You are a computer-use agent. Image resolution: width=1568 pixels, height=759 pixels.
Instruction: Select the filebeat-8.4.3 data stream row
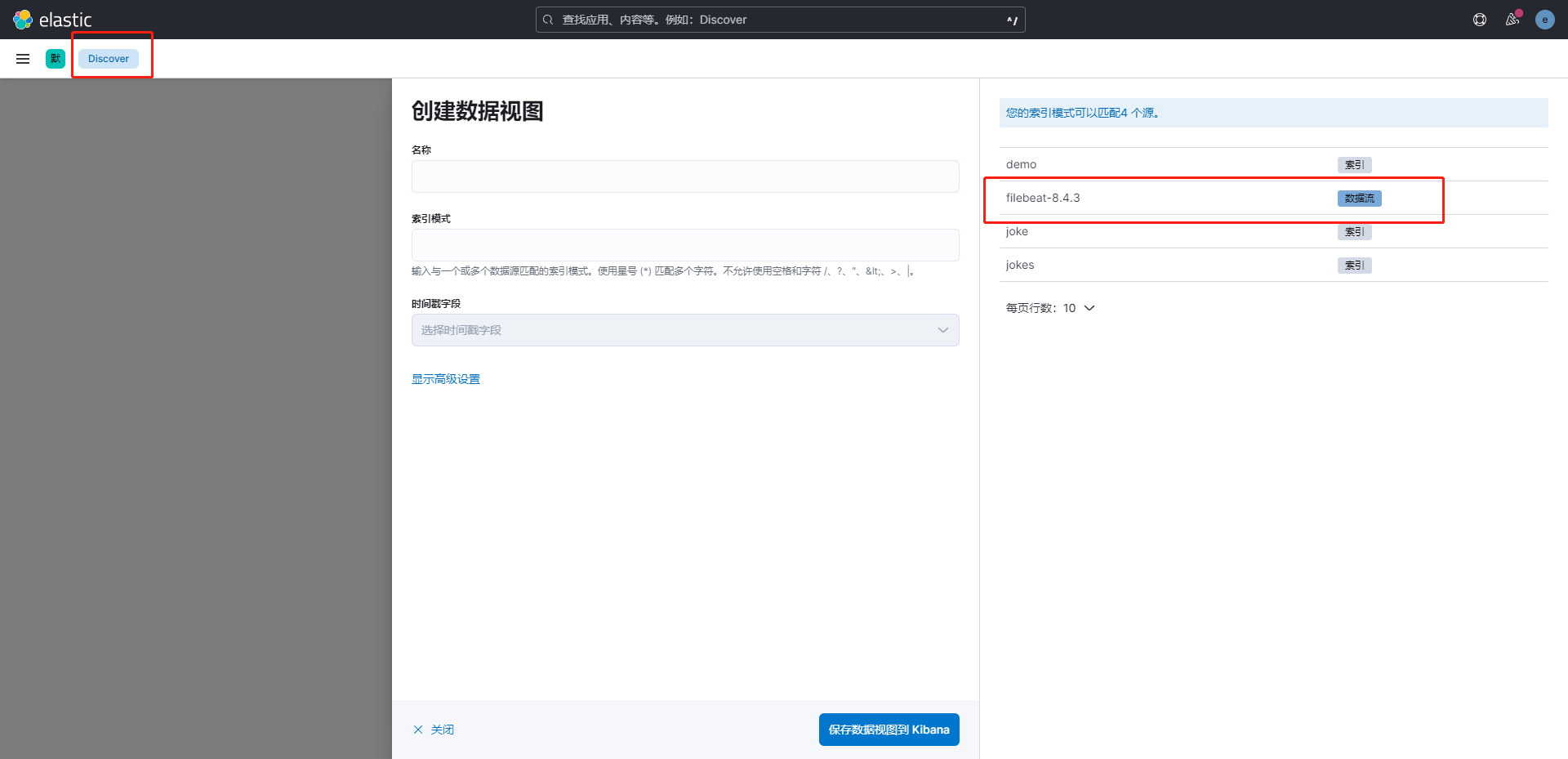[1043, 198]
